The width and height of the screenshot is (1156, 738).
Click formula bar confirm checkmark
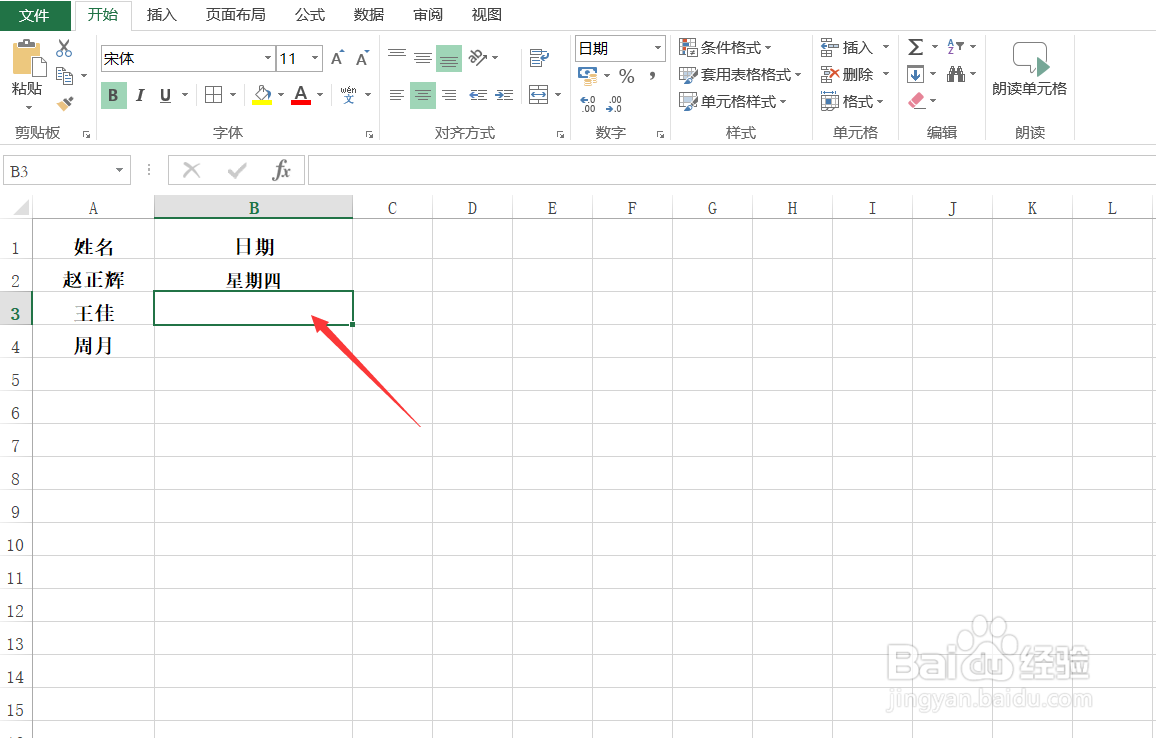click(x=237, y=170)
